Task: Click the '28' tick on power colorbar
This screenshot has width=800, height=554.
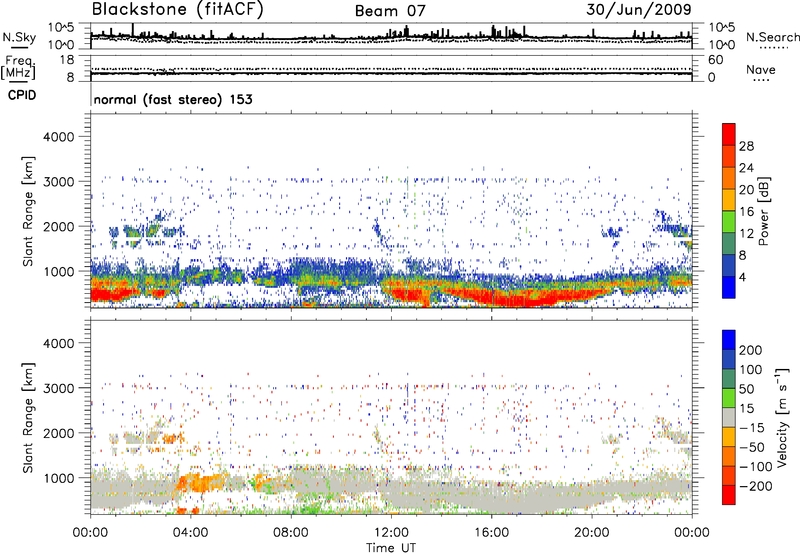Action: [746, 146]
